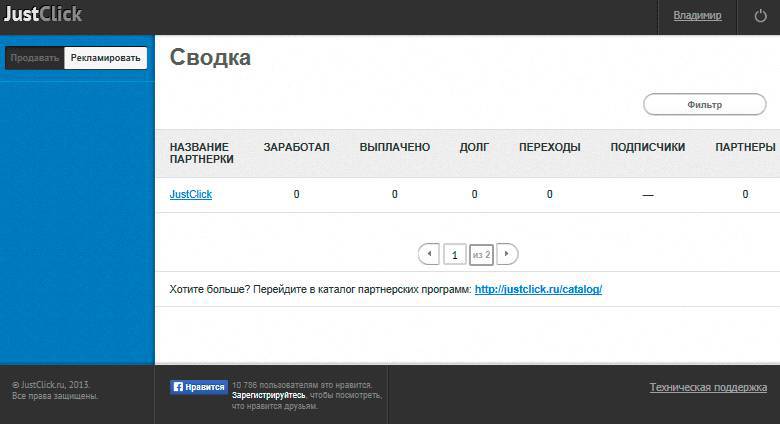Click НАЗВАНИЕ ПАРТНЕРКИ column header
The image size is (780, 424).
click(201, 153)
